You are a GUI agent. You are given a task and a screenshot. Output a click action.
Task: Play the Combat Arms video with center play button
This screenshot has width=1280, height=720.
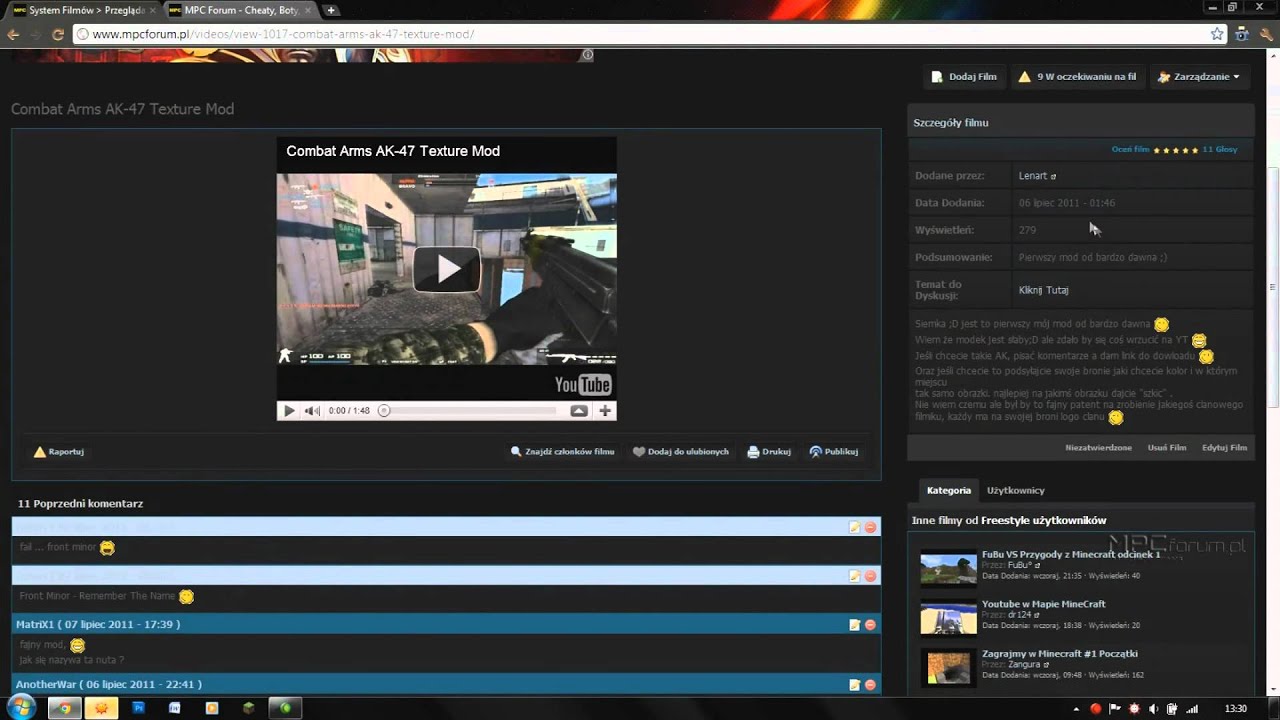coord(447,269)
